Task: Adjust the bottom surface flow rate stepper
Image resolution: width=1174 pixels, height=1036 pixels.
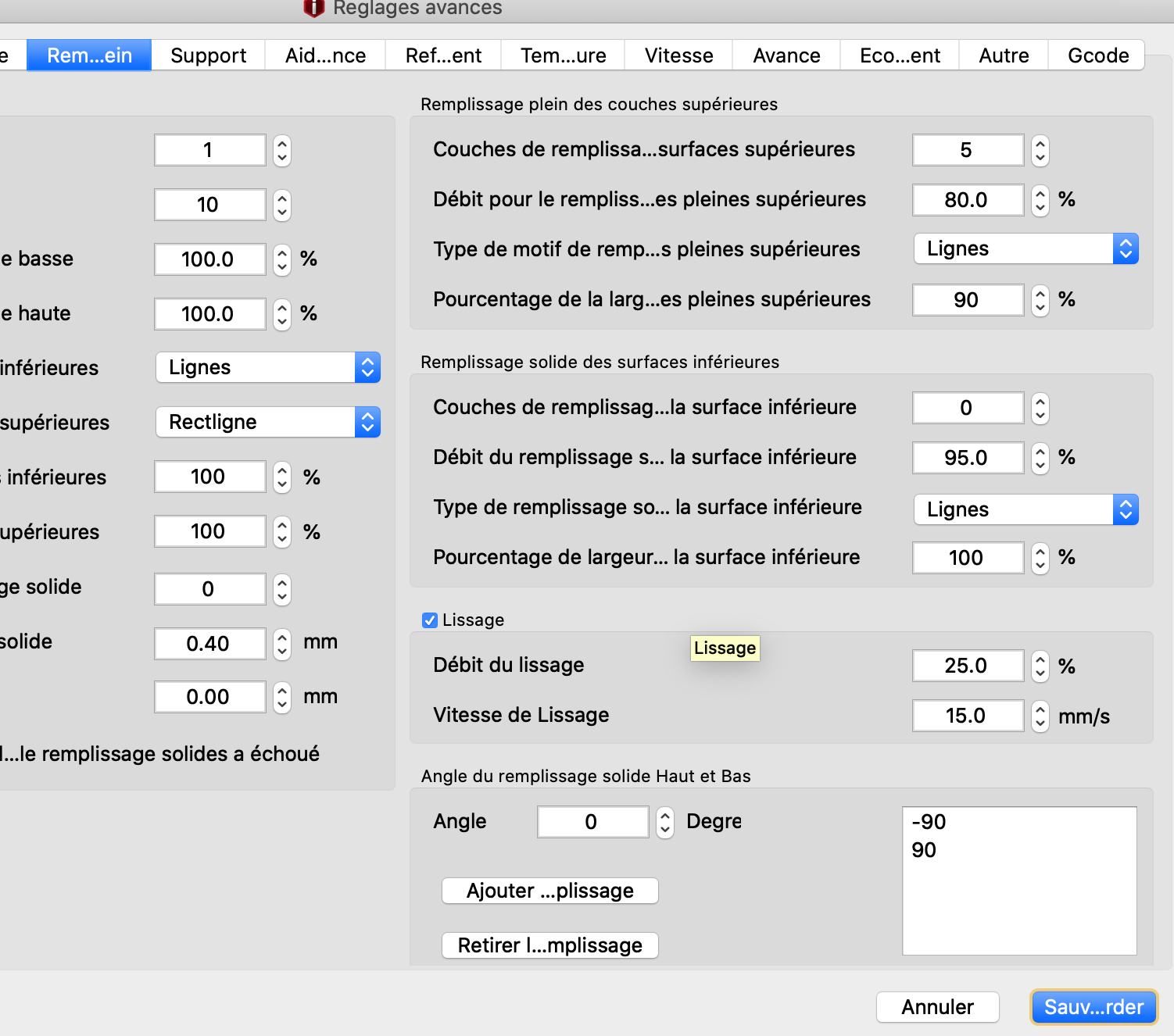Action: (x=1040, y=458)
